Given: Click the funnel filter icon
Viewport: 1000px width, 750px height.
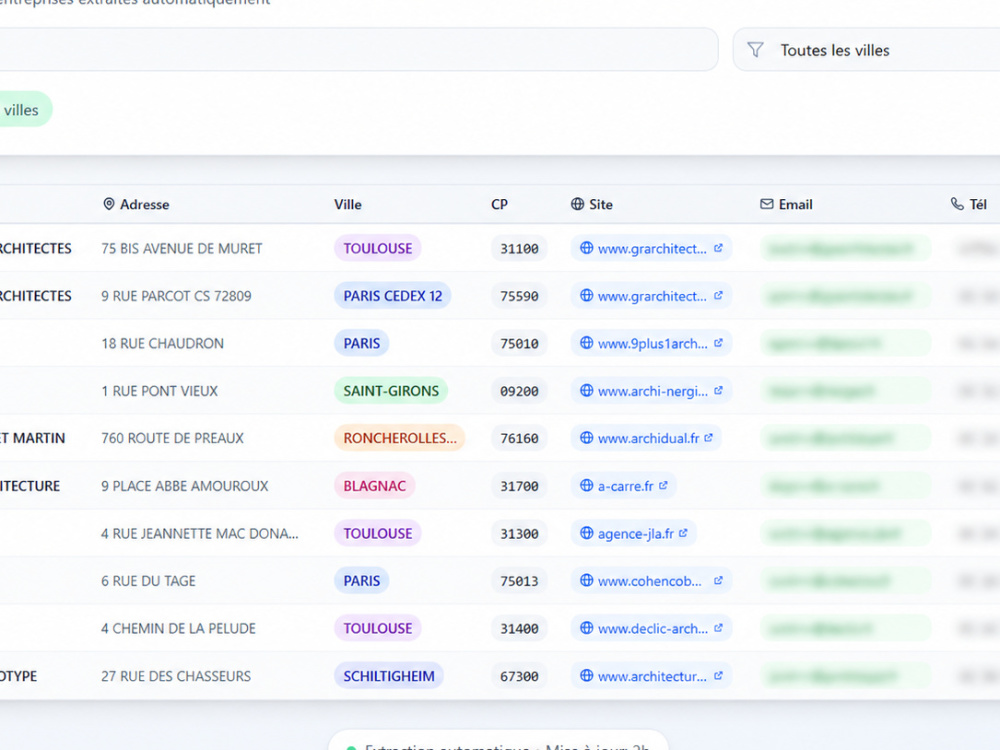Looking at the screenshot, I should 755,50.
